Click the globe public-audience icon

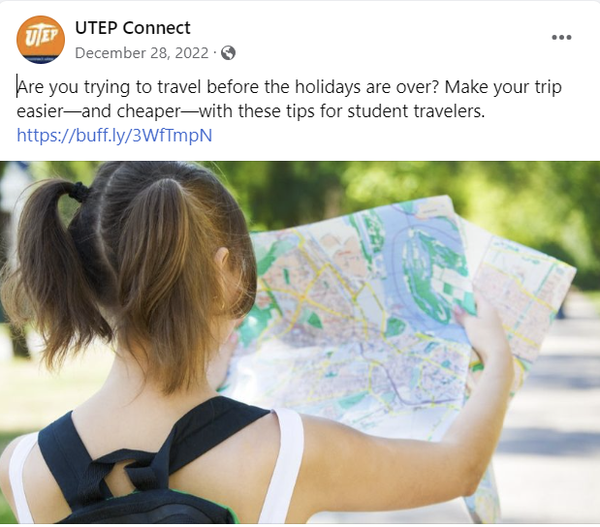pos(228,53)
